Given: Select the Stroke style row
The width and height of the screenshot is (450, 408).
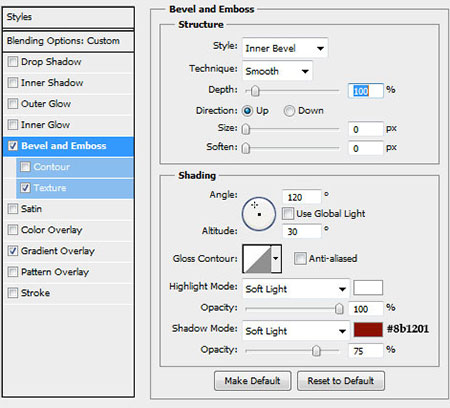Looking at the screenshot, I should (68, 293).
